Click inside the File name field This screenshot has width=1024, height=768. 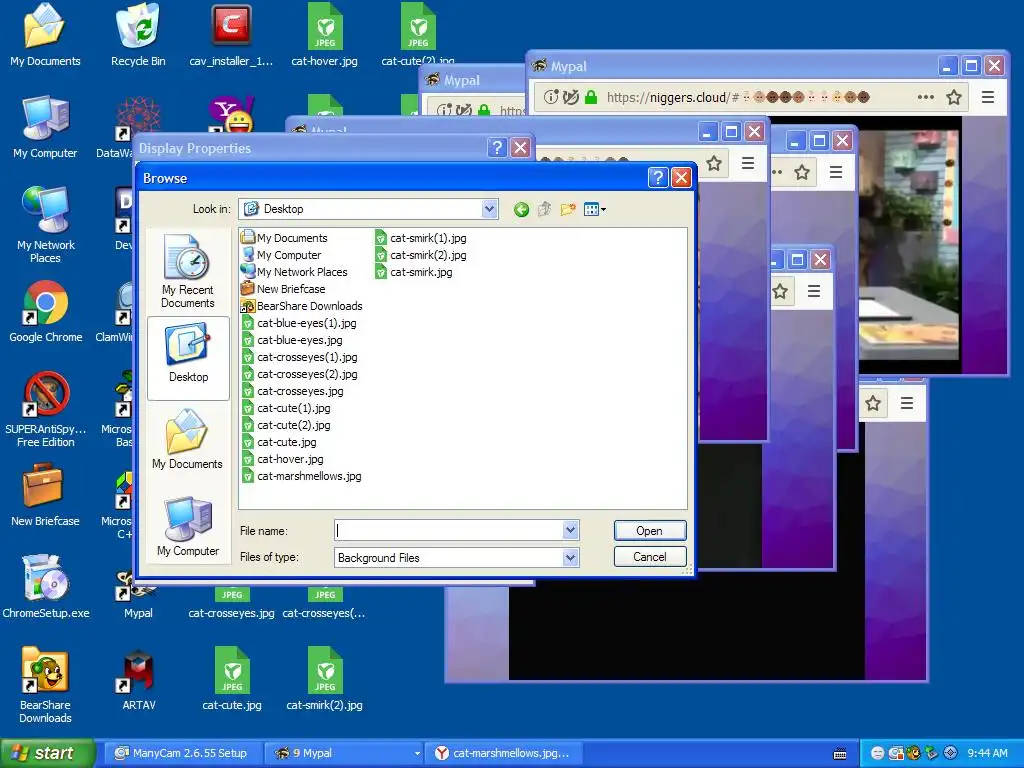[x=449, y=530]
